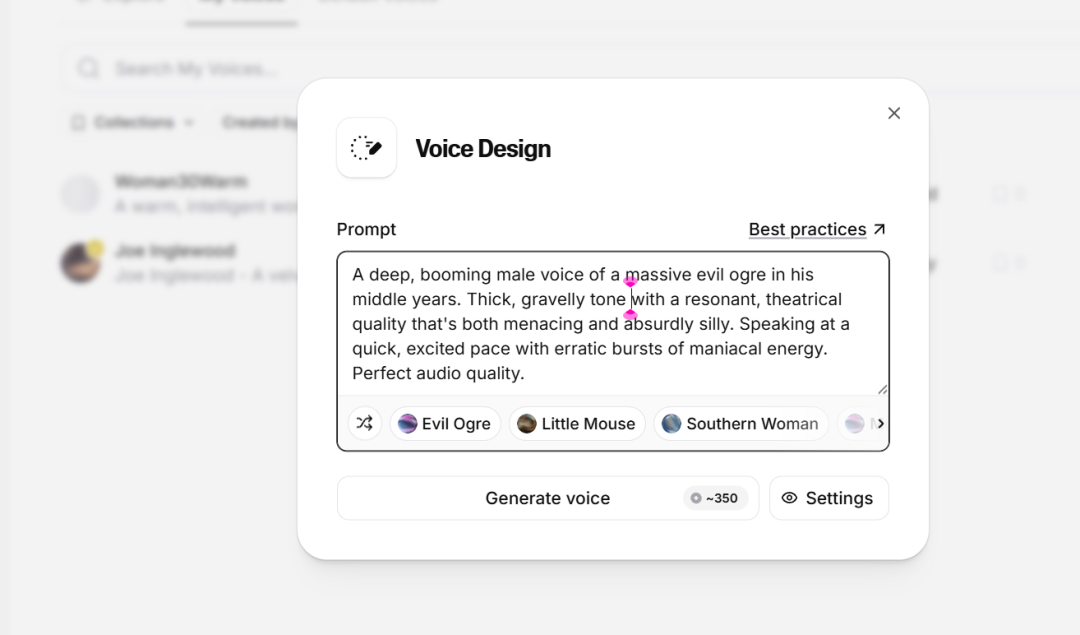Close the Voice Design dialog
Screen dimensions: 1080x635
click(x=894, y=113)
